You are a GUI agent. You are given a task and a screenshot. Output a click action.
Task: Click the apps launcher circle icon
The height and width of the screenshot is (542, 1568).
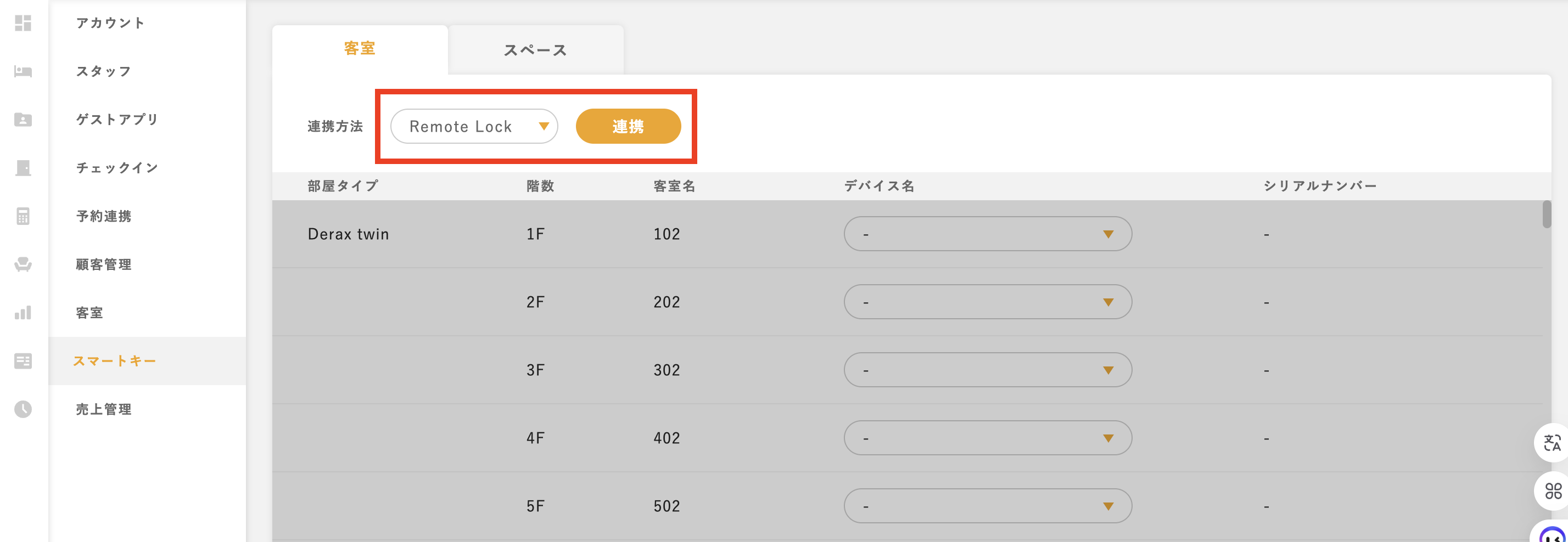1552,491
